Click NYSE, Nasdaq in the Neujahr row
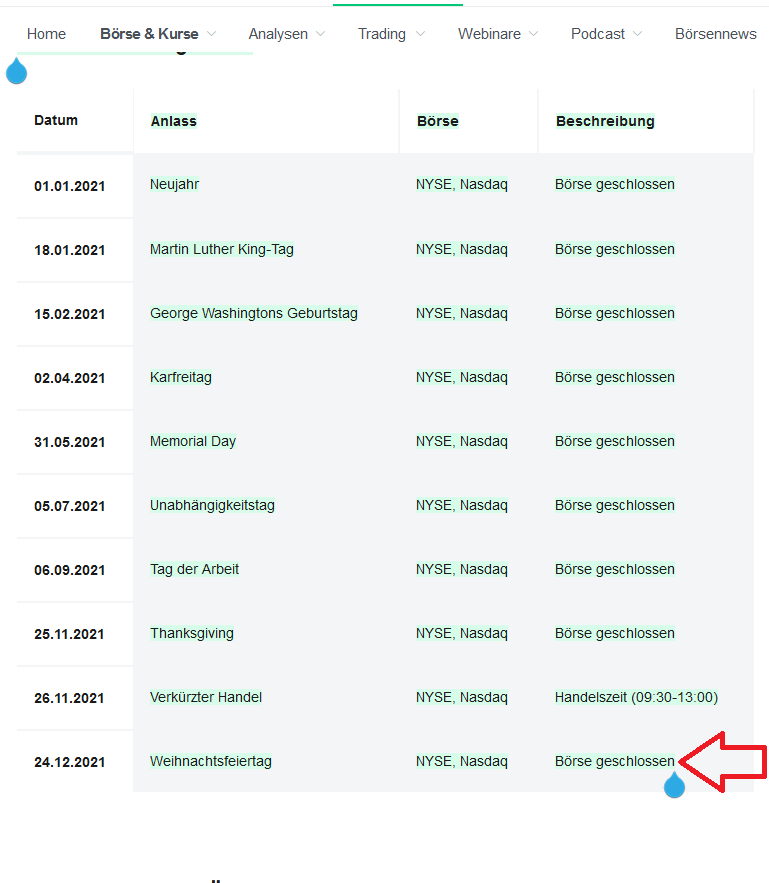Viewport: 769px width, 883px height. tap(462, 184)
